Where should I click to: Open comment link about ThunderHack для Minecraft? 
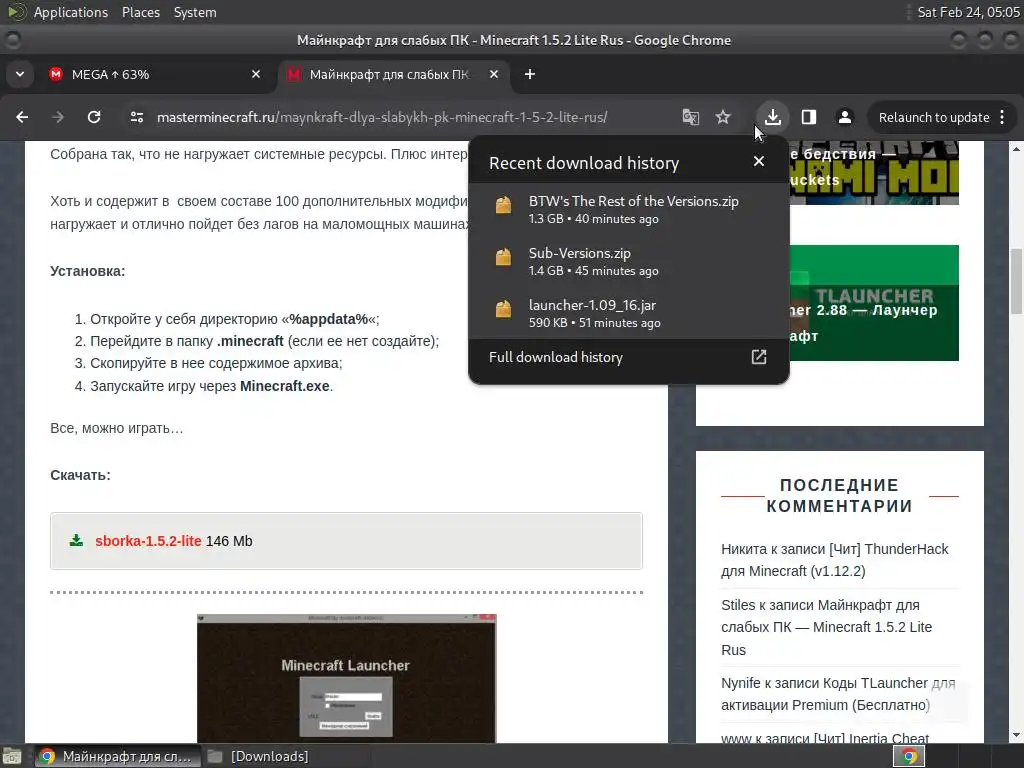pos(835,560)
